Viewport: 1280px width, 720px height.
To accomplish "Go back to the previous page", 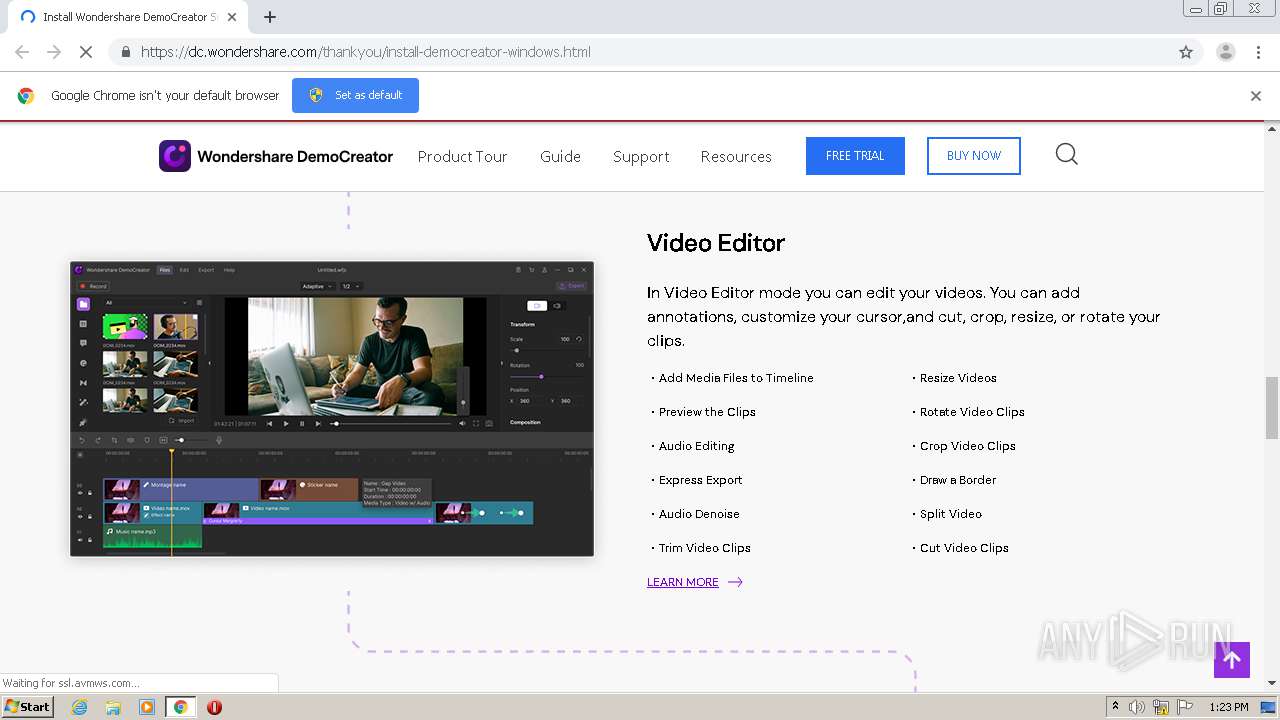I will tap(22, 52).
